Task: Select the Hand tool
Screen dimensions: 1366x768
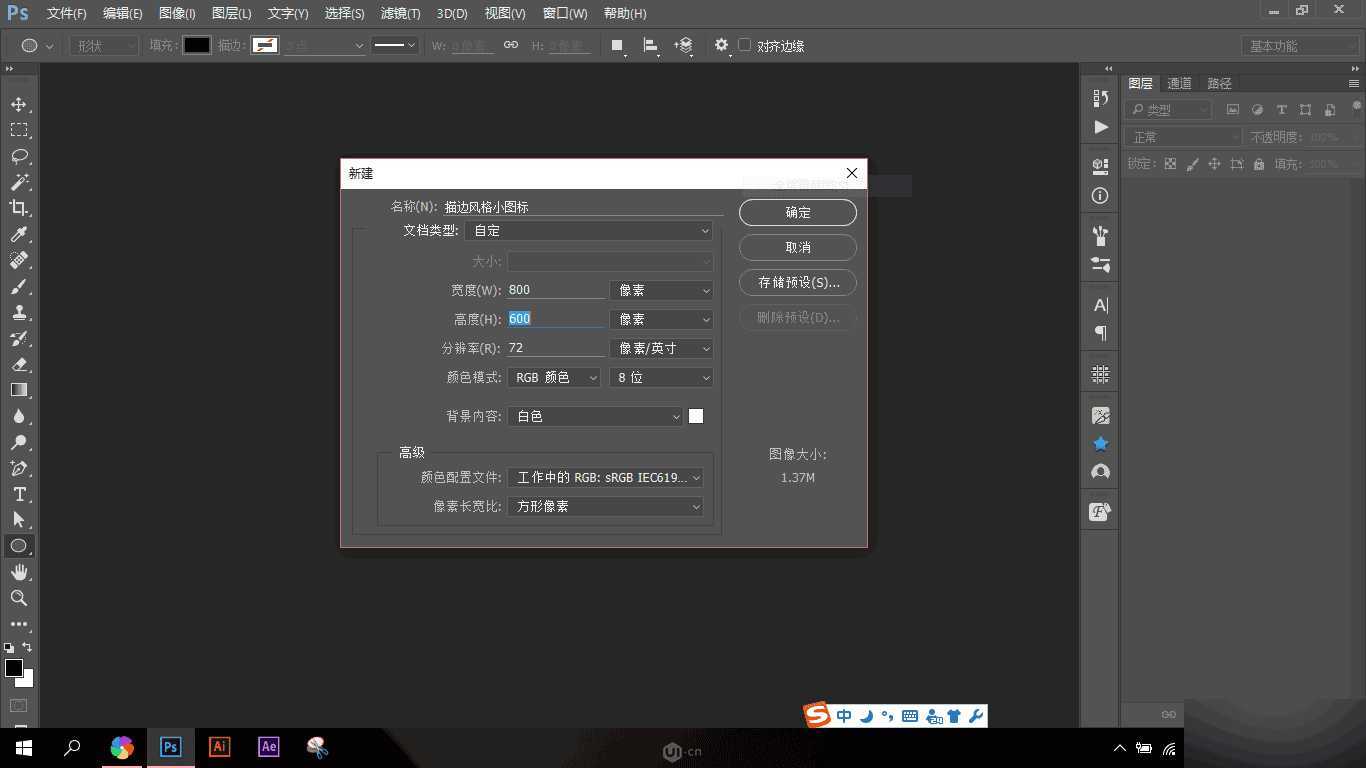Action: (x=20, y=572)
